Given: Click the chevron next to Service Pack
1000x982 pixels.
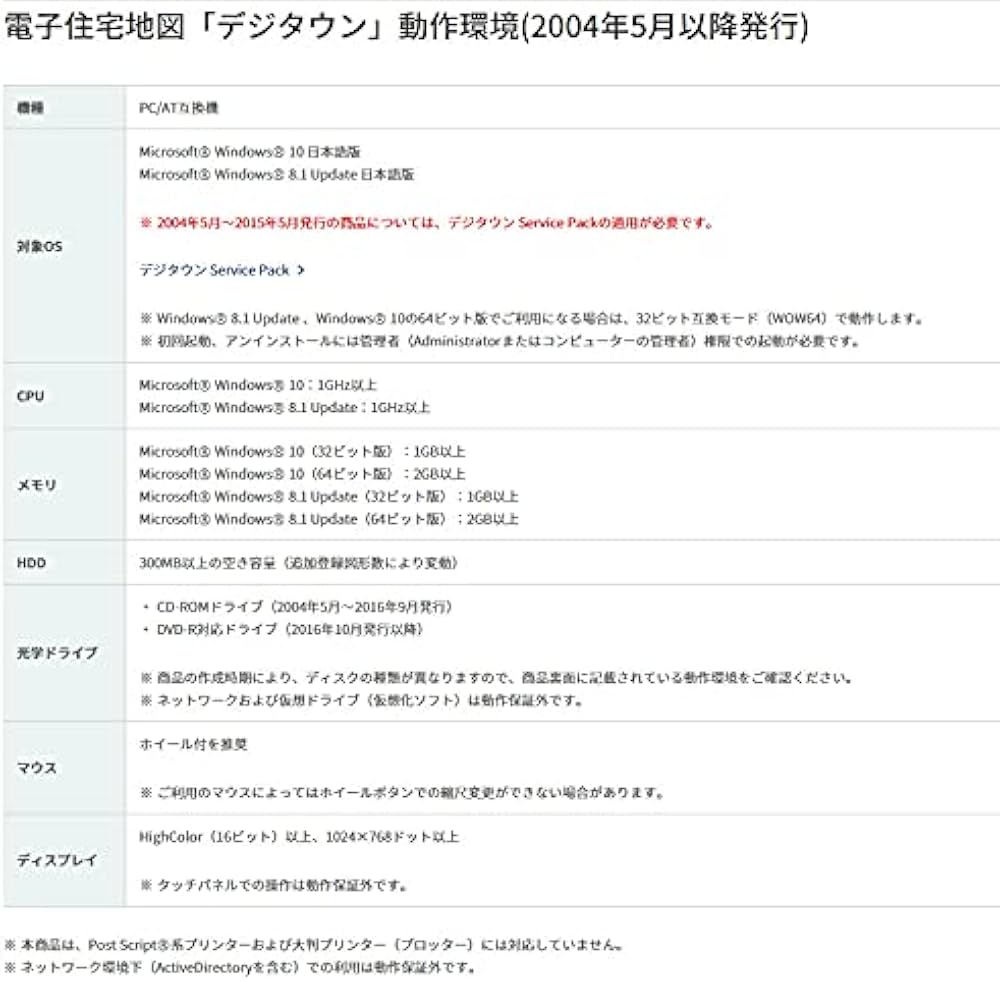Looking at the screenshot, I should coord(302,269).
